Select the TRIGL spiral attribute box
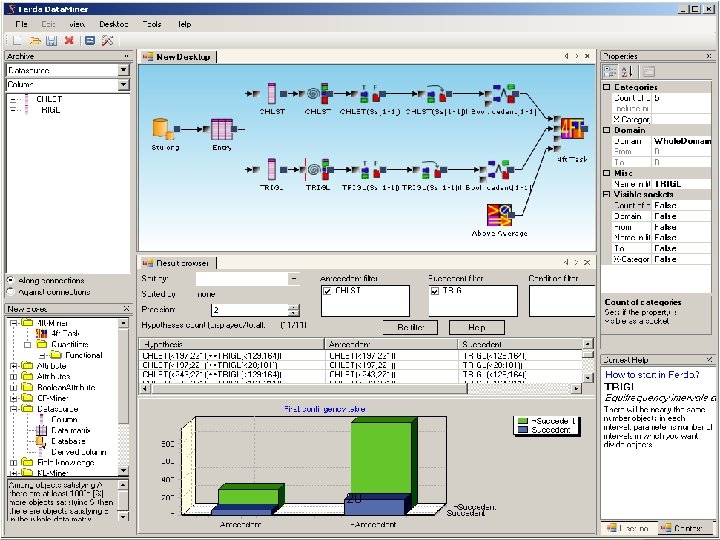This screenshot has width=720, height=540. click(x=317, y=169)
